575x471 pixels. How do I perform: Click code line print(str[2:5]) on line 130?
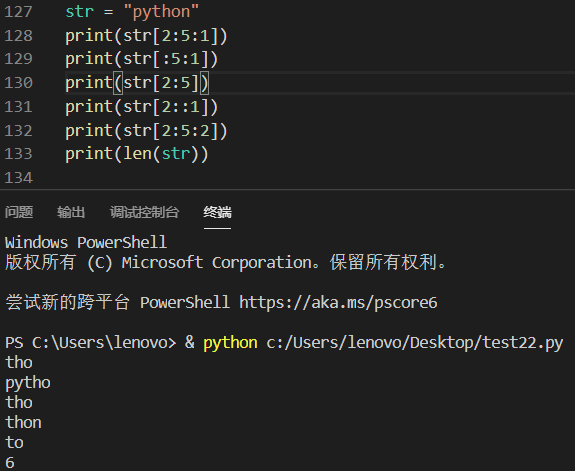(x=137, y=83)
